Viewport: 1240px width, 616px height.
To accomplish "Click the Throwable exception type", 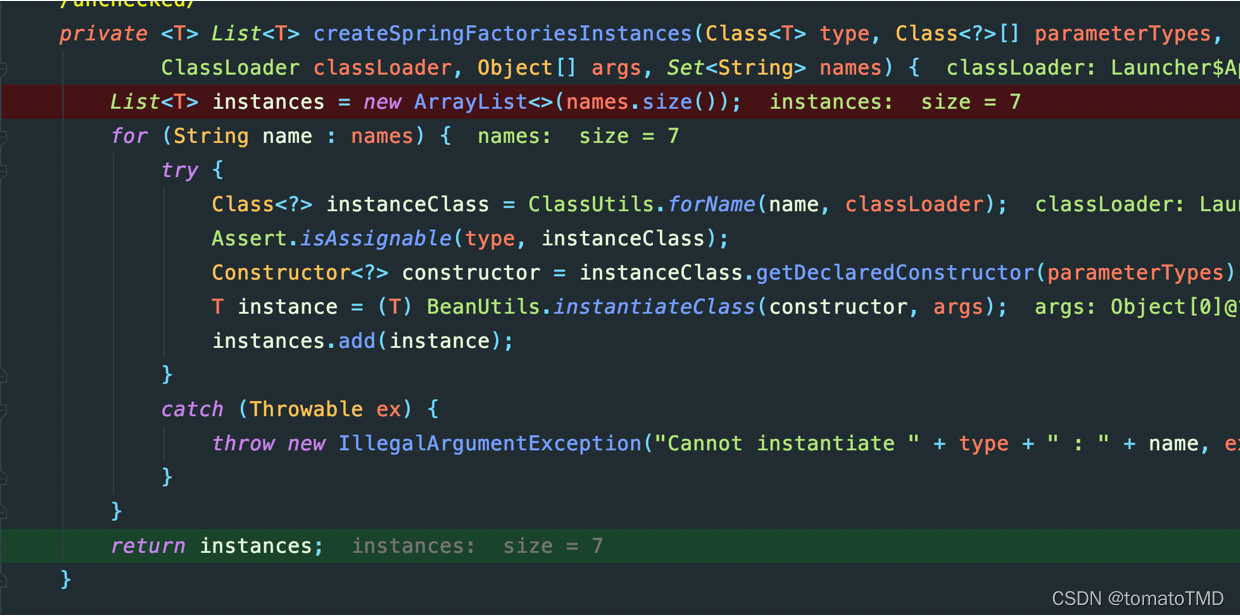I will pyautogui.click(x=307, y=409).
